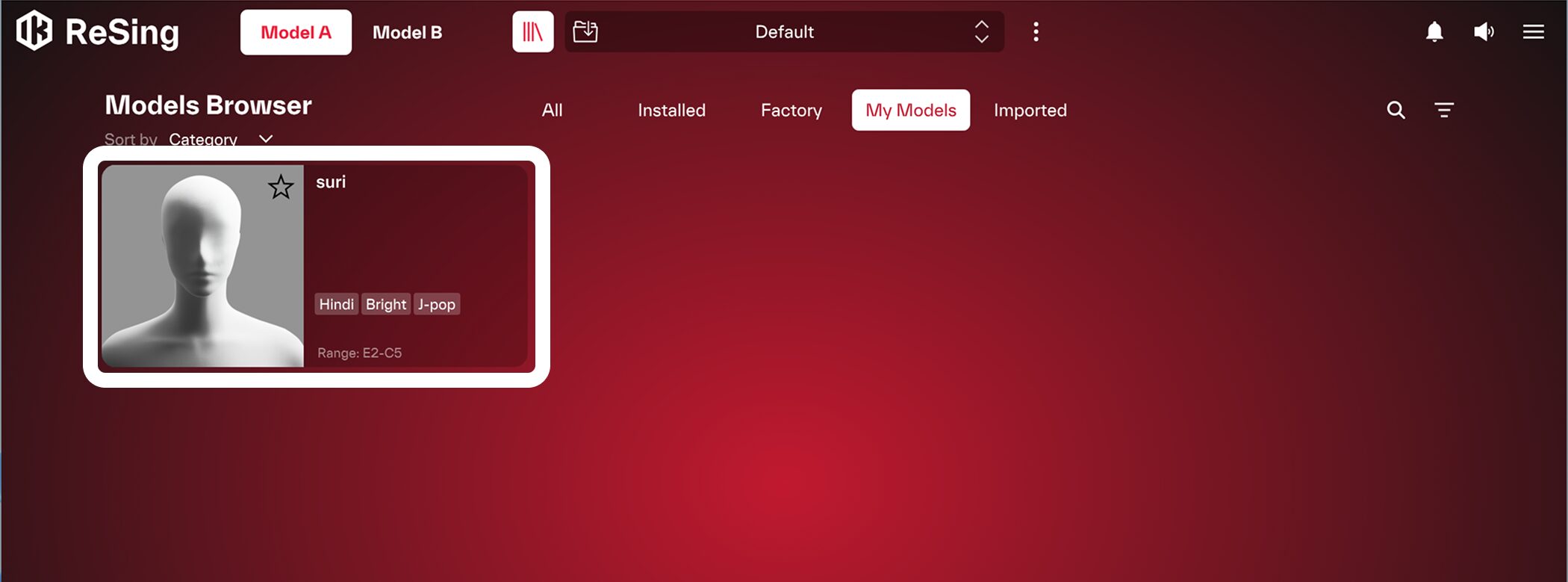This screenshot has height=582, width=1568.
Task: Expand the Default preset dropdown
Action: pos(784,32)
